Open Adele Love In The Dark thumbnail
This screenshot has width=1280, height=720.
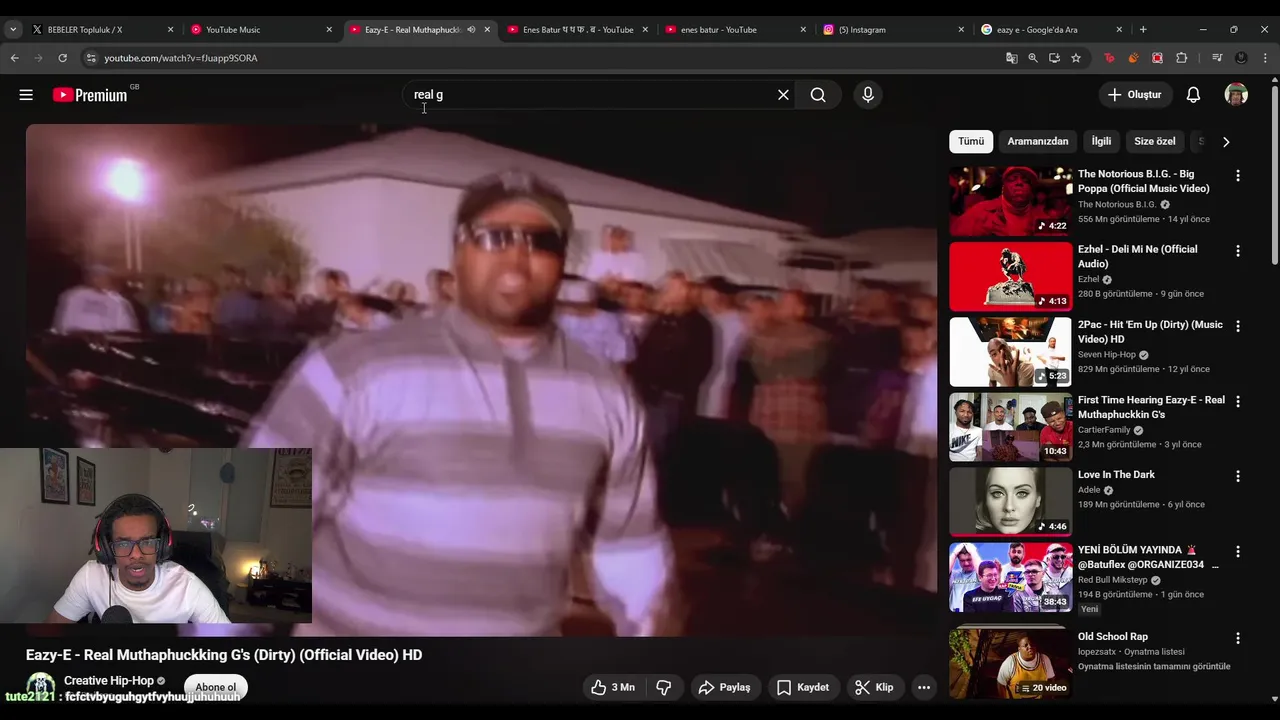click(1010, 502)
